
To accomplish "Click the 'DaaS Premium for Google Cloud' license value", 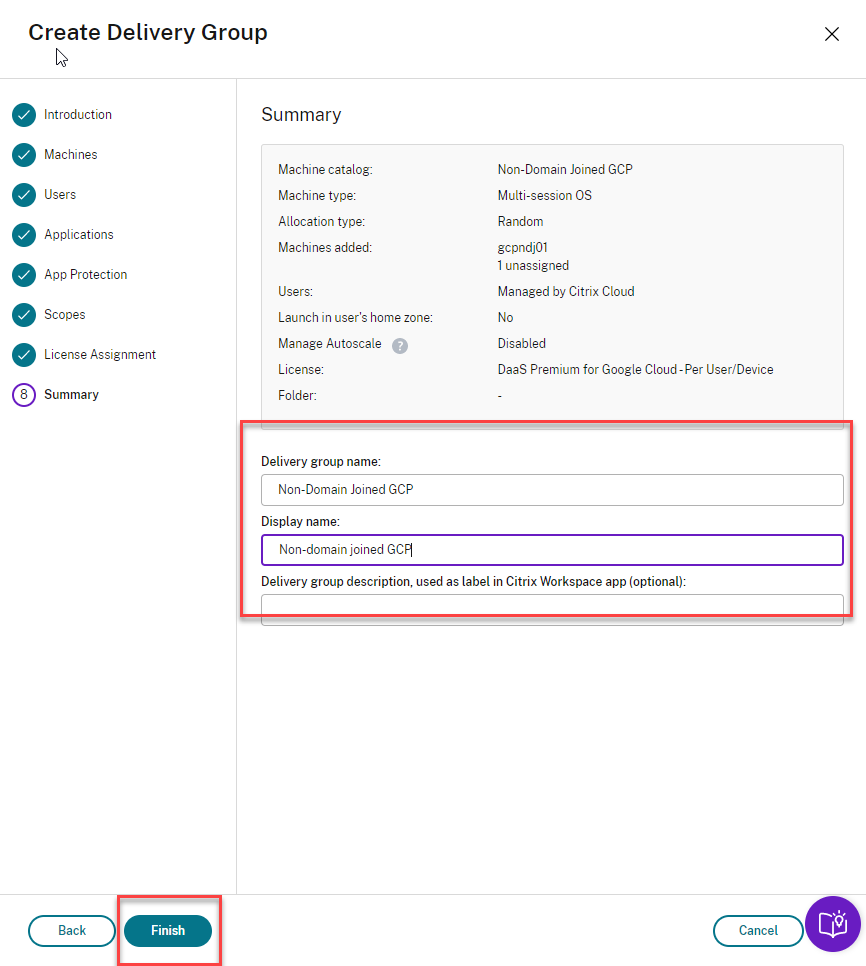I will point(636,370).
